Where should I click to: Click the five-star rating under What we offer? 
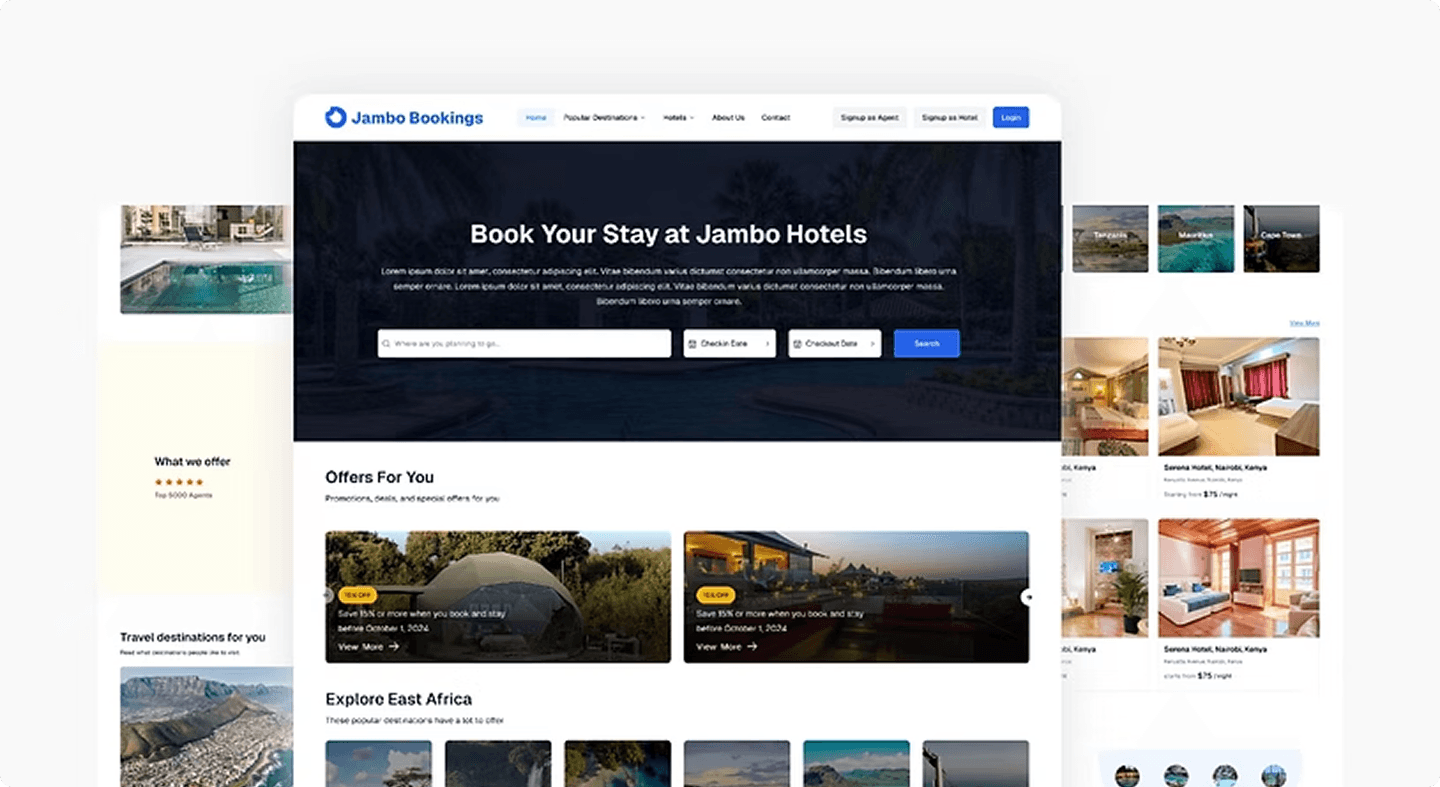coord(179,482)
